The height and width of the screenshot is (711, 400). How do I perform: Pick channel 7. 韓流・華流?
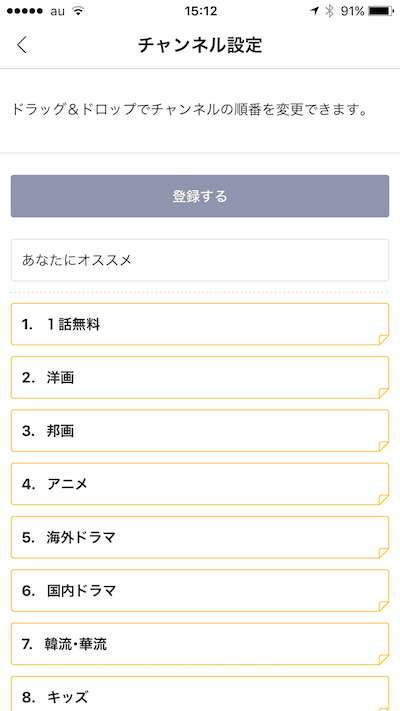pyautogui.click(x=200, y=644)
